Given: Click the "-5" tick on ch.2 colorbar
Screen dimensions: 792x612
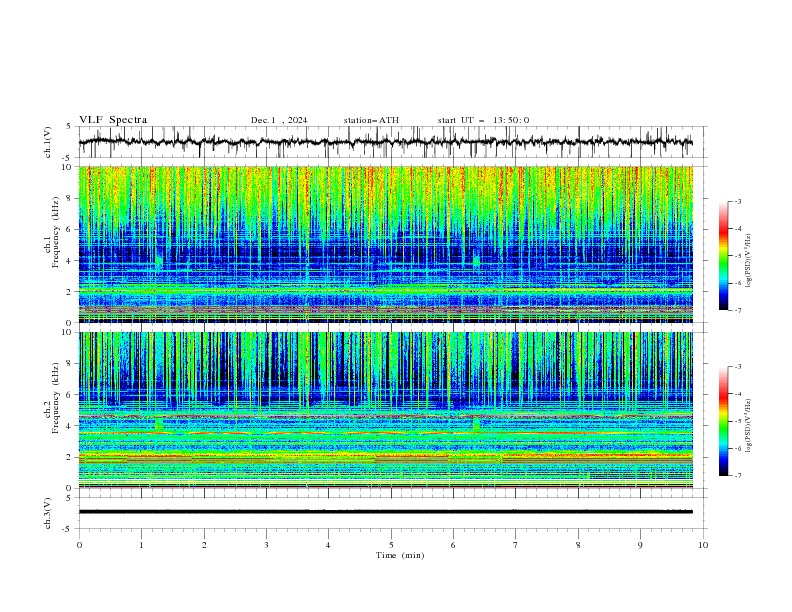Looking at the screenshot, I should [x=737, y=421].
